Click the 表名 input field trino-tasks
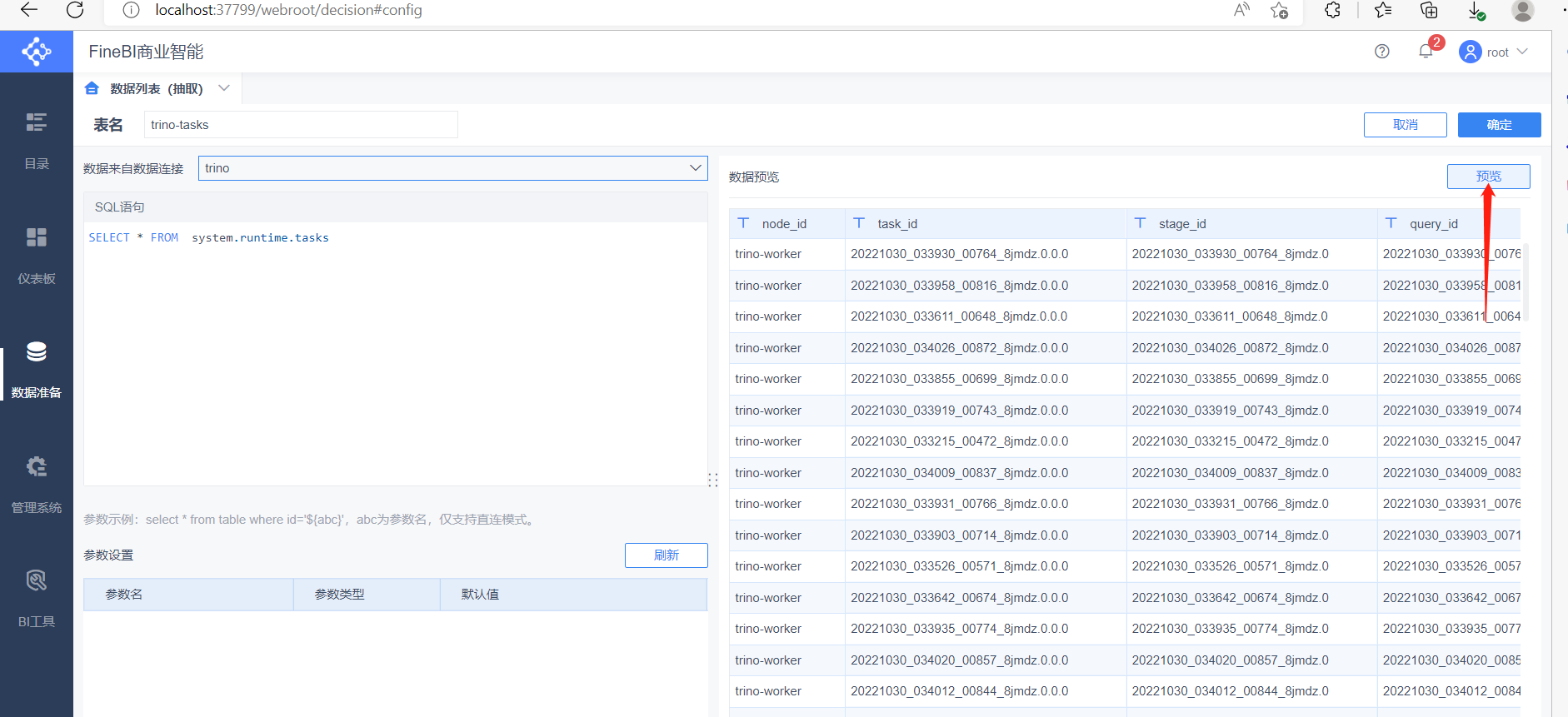Viewport: 1568px width, 717px height. (x=301, y=125)
